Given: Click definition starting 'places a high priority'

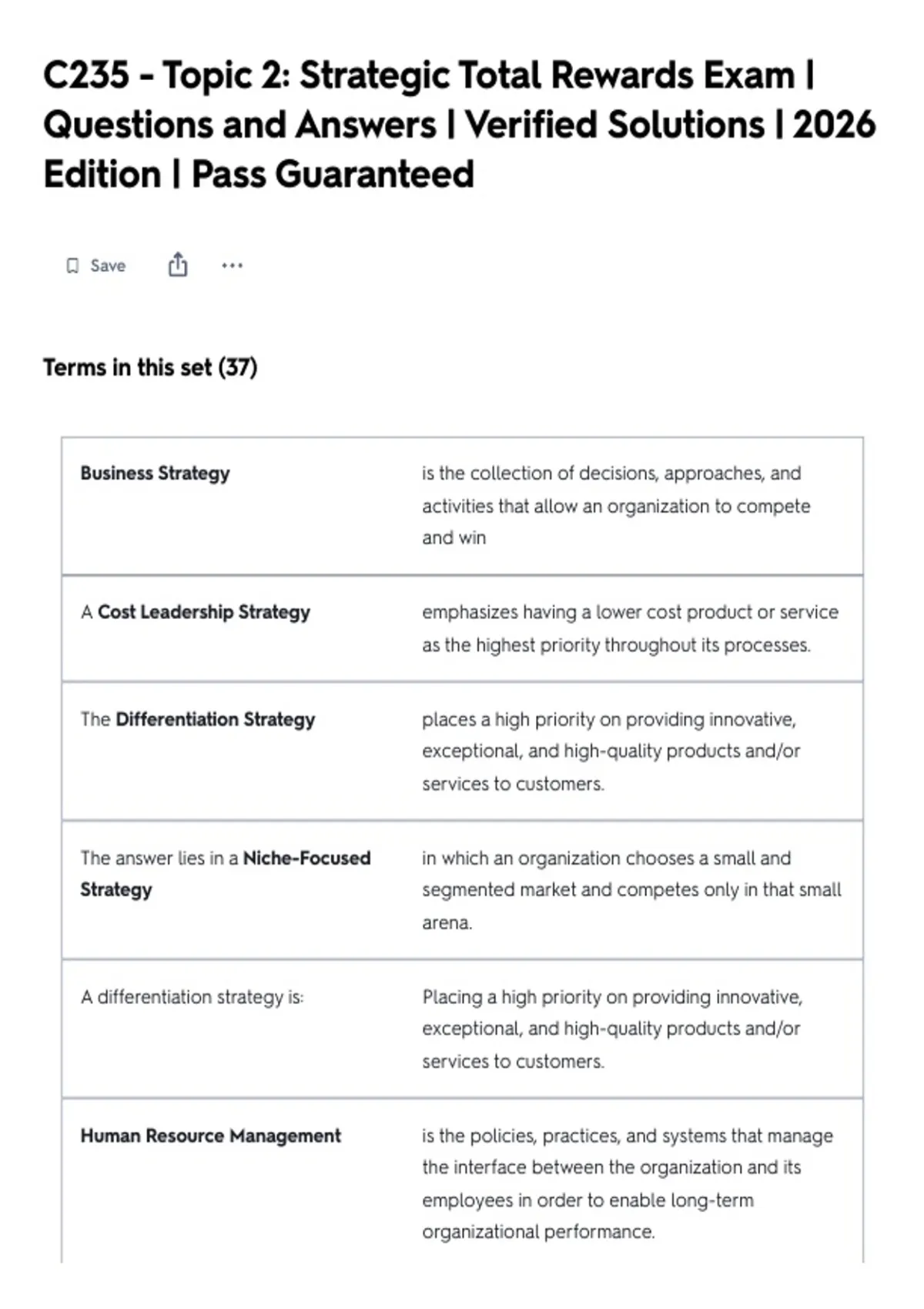Looking at the screenshot, I should coord(611,752).
